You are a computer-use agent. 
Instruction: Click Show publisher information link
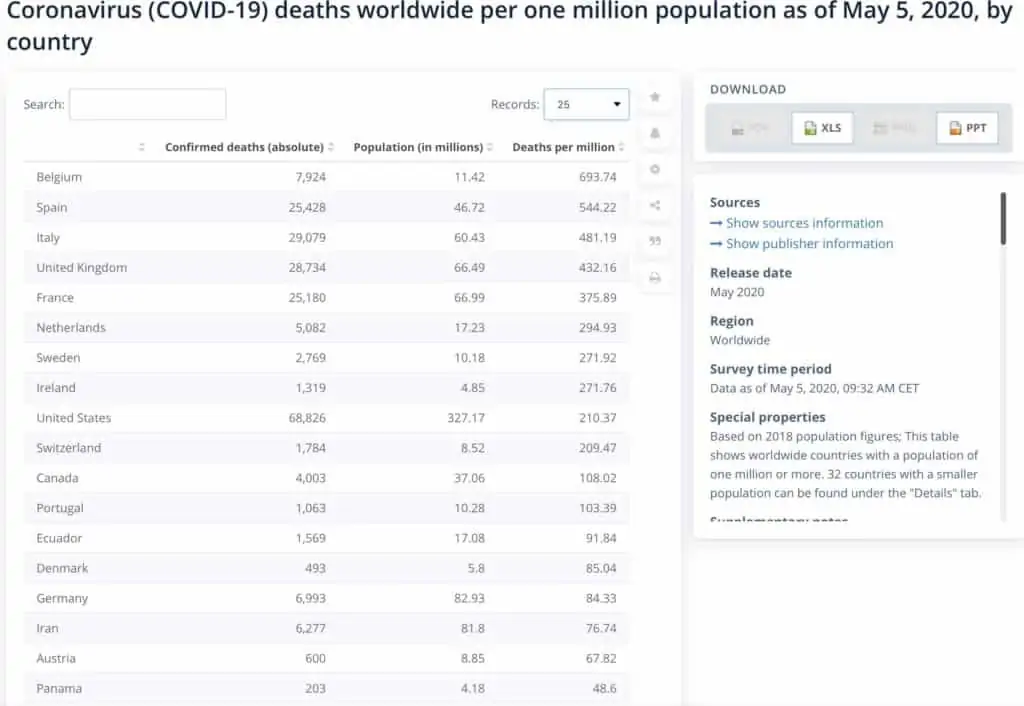802,244
